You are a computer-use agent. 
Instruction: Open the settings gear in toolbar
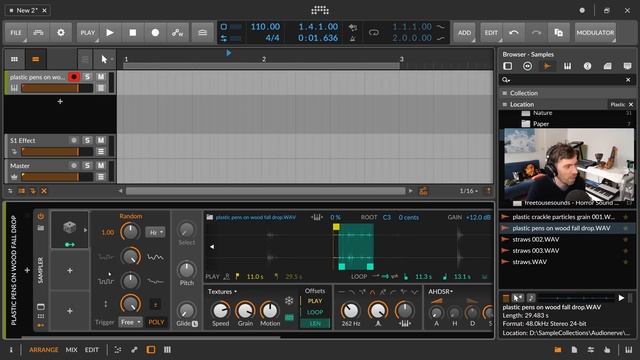(x=61, y=33)
